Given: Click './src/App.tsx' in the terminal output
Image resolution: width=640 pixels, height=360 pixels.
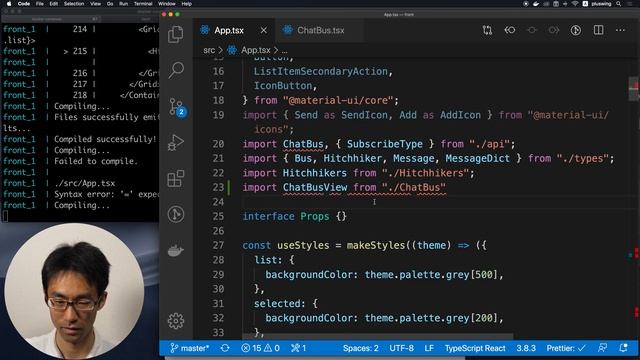Looking at the screenshot, I should point(84,183).
